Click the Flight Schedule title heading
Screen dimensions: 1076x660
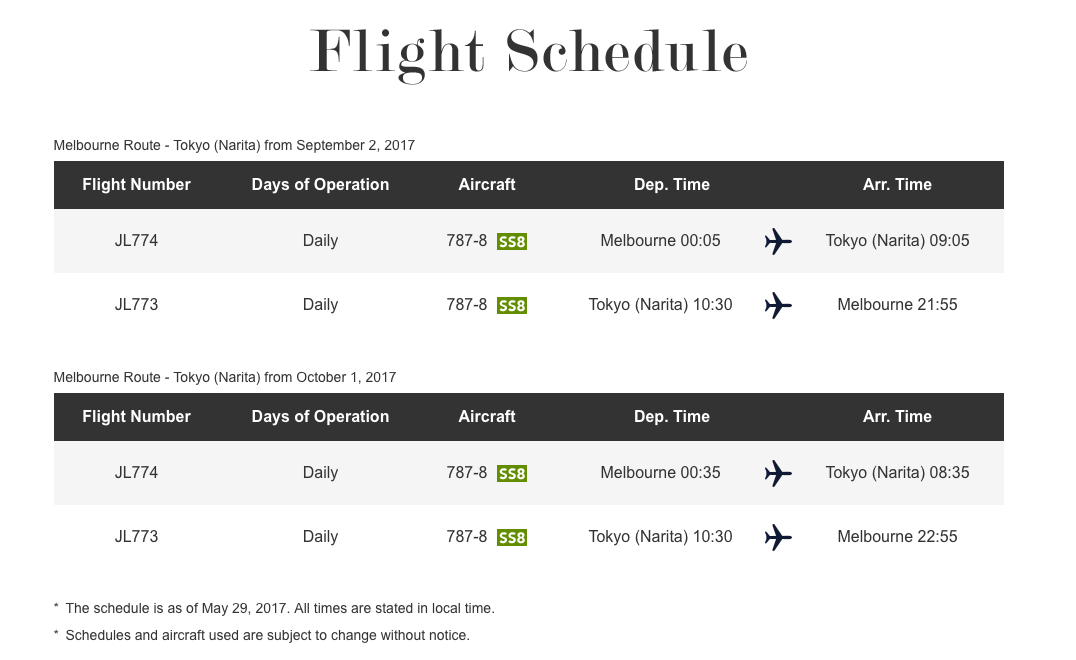pyautogui.click(x=529, y=54)
